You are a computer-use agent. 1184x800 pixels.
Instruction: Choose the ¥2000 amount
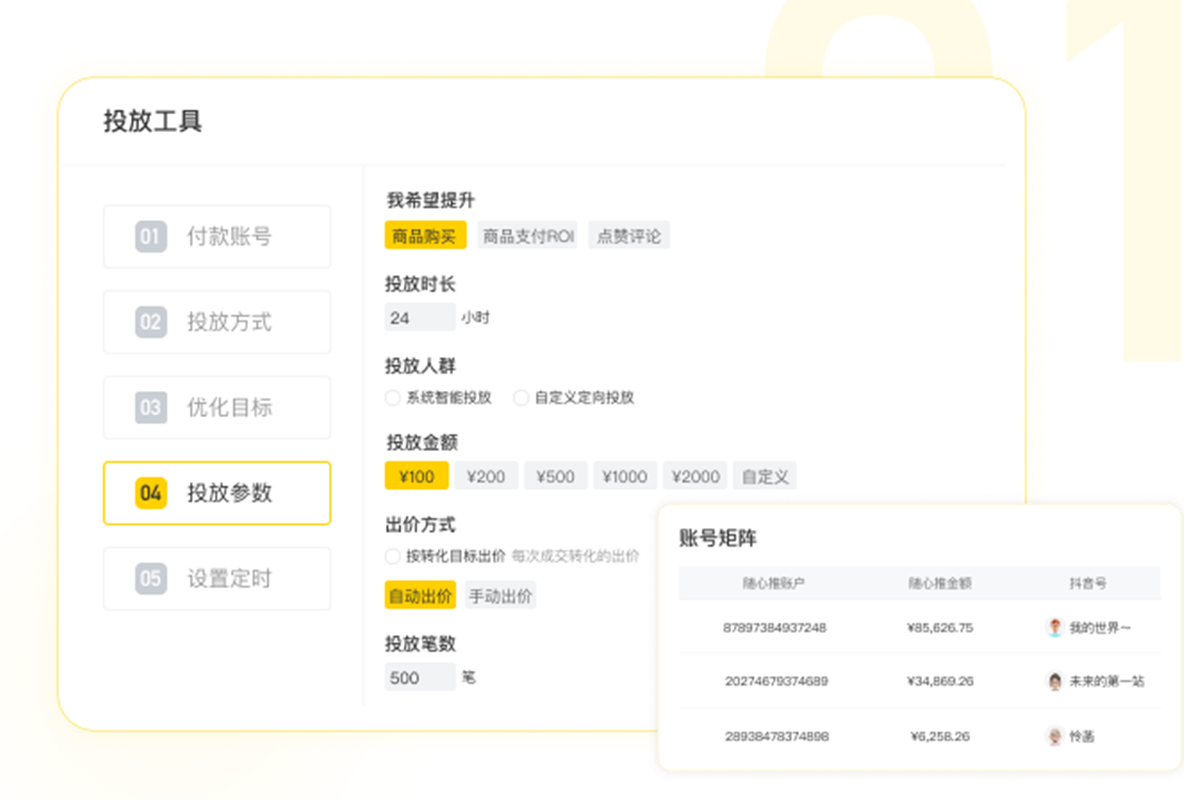[x=695, y=476]
